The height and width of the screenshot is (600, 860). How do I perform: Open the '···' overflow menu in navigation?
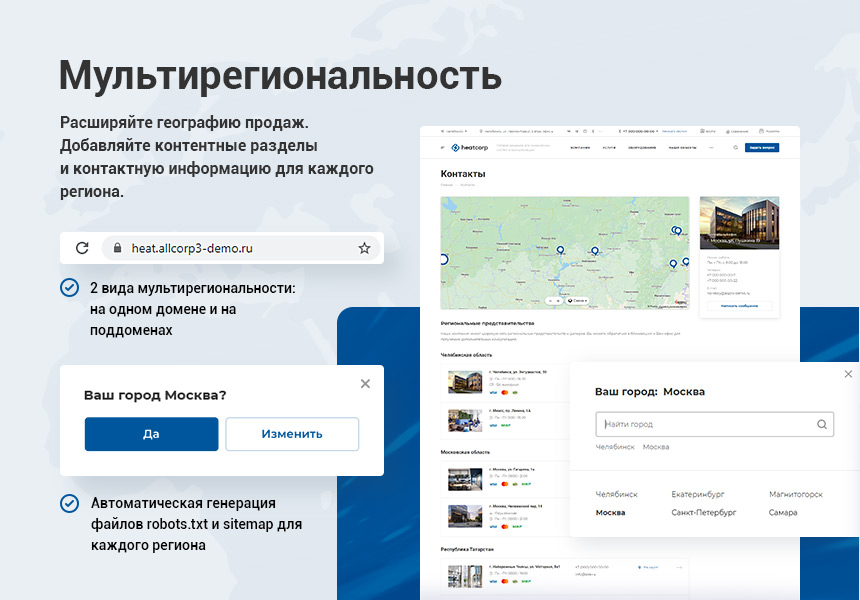coord(711,146)
